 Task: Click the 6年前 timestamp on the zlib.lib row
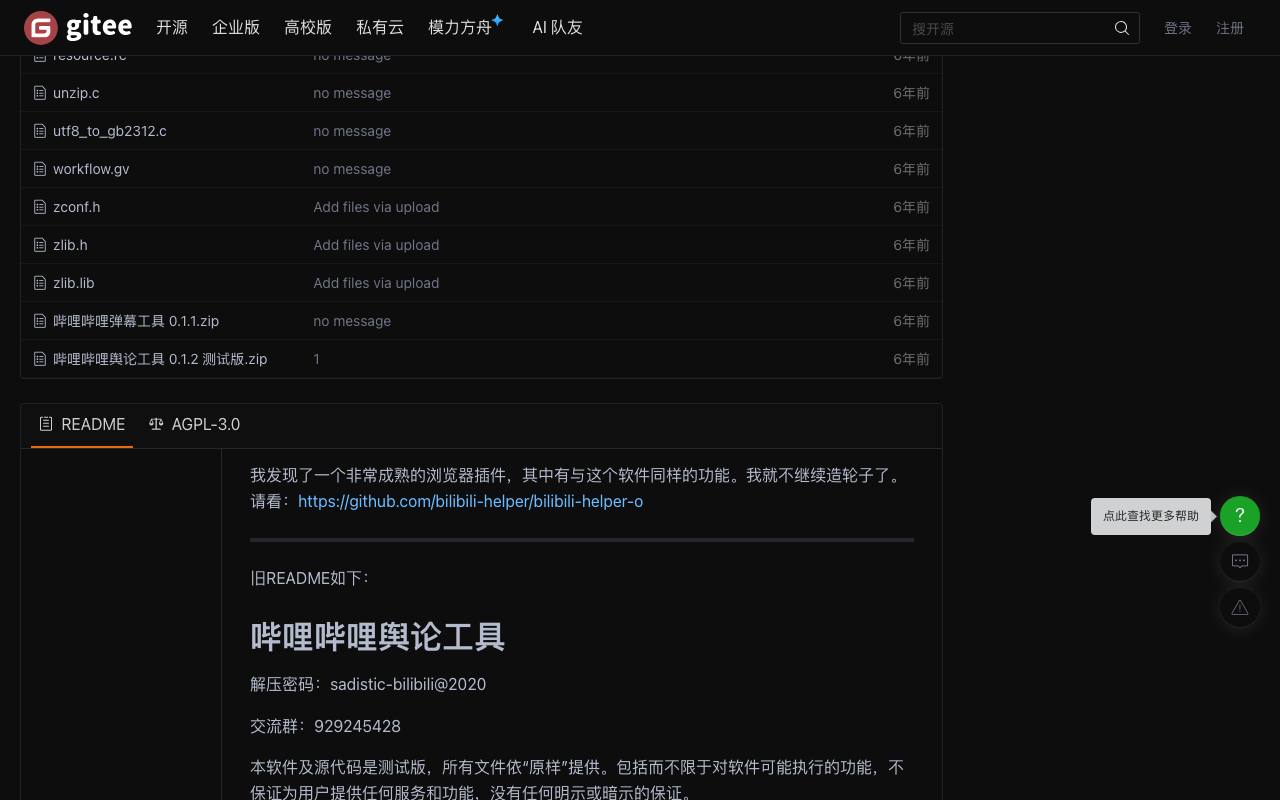(911, 283)
